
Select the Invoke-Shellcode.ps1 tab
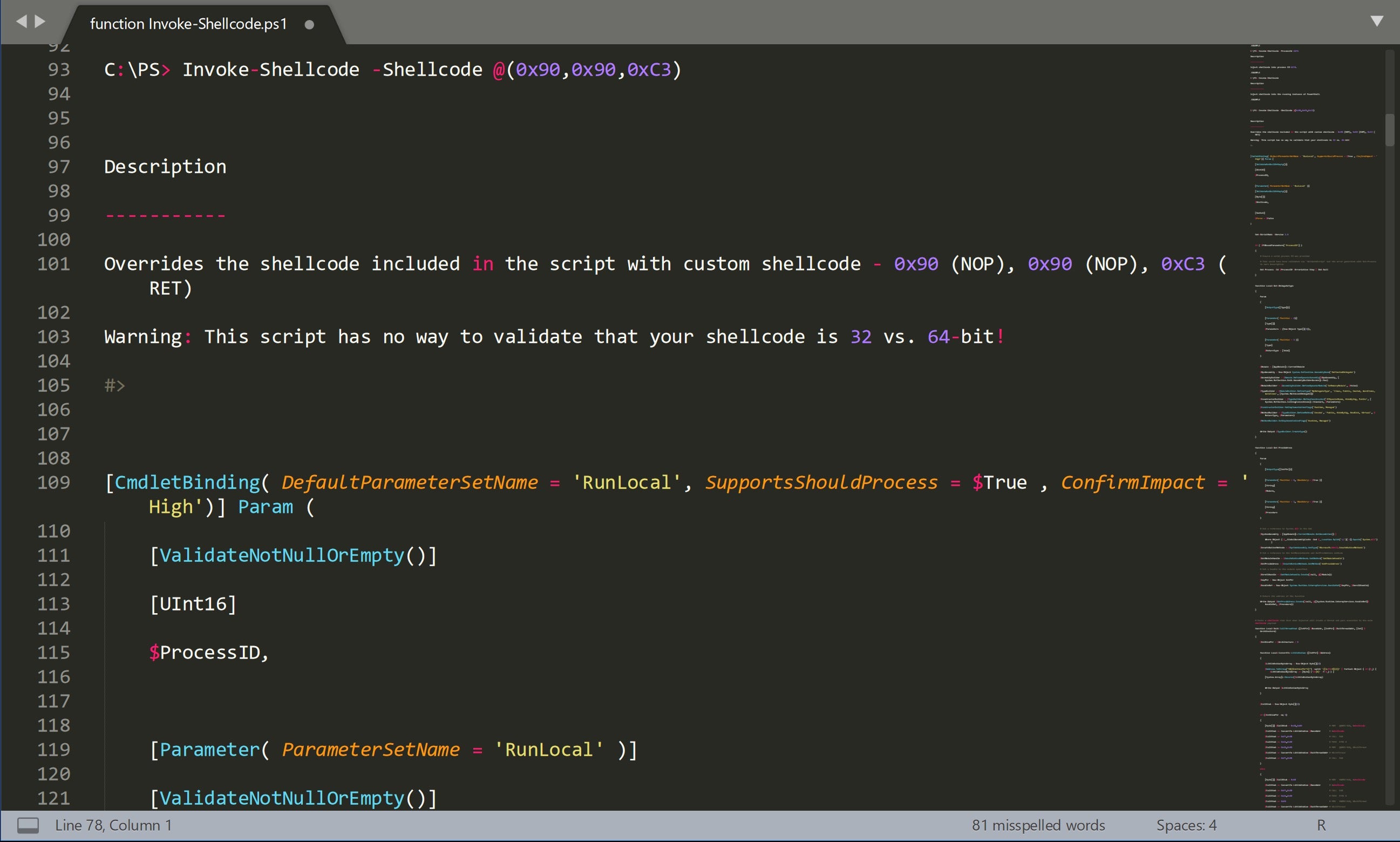(188, 24)
